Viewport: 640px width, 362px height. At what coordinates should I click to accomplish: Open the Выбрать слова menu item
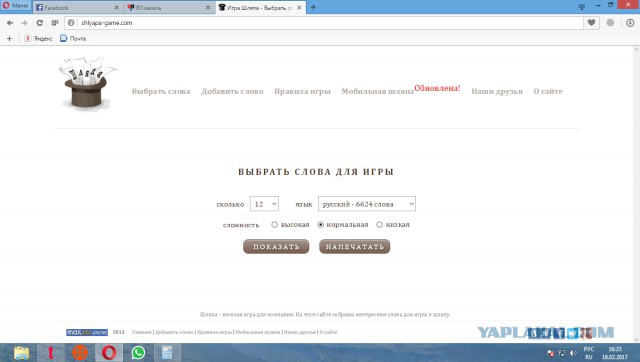[161, 91]
